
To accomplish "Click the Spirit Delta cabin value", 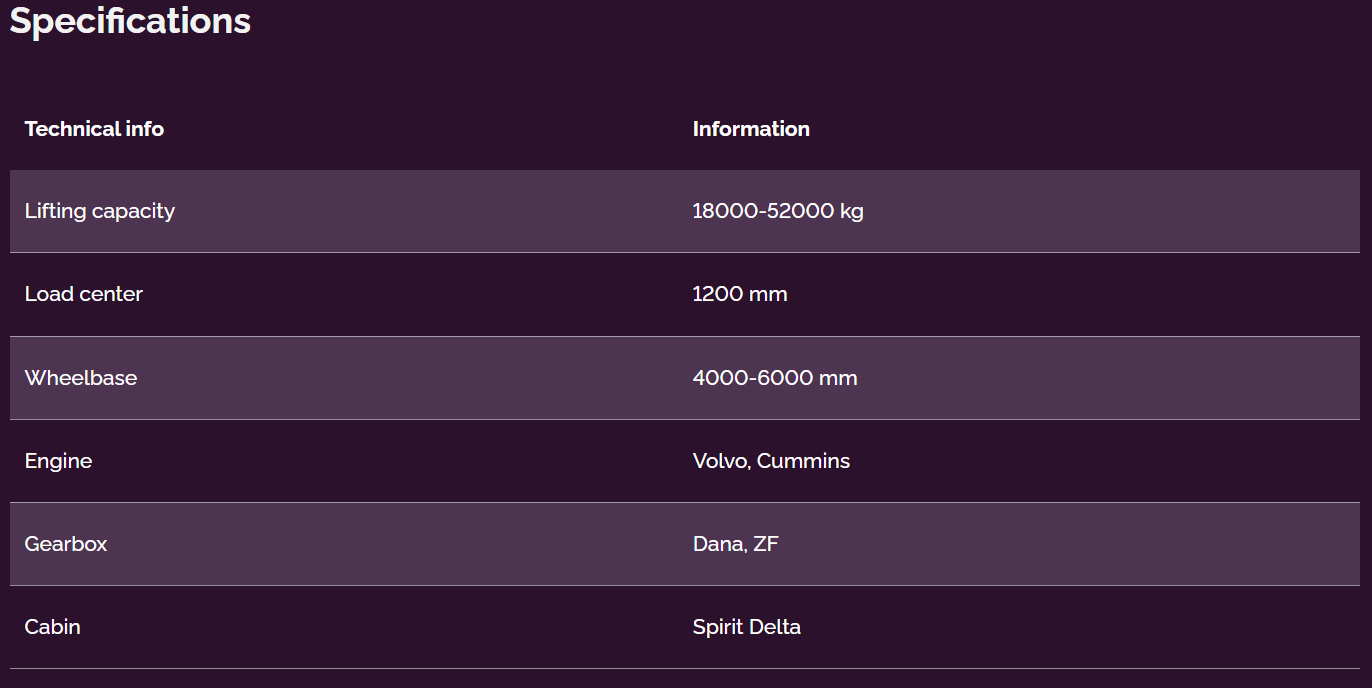I will (747, 627).
